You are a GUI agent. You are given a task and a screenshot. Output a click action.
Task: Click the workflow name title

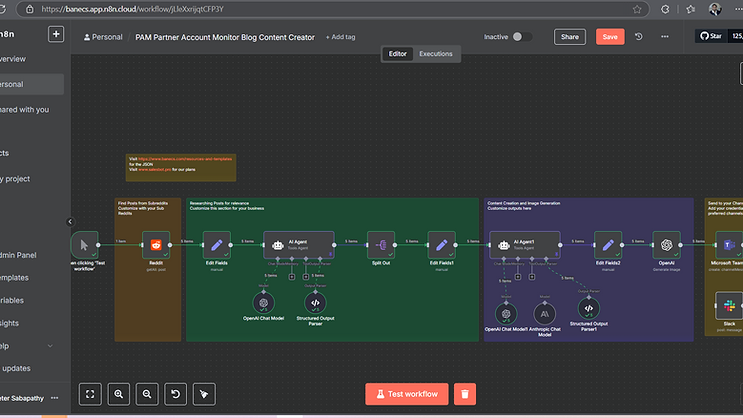coord(225,37)
